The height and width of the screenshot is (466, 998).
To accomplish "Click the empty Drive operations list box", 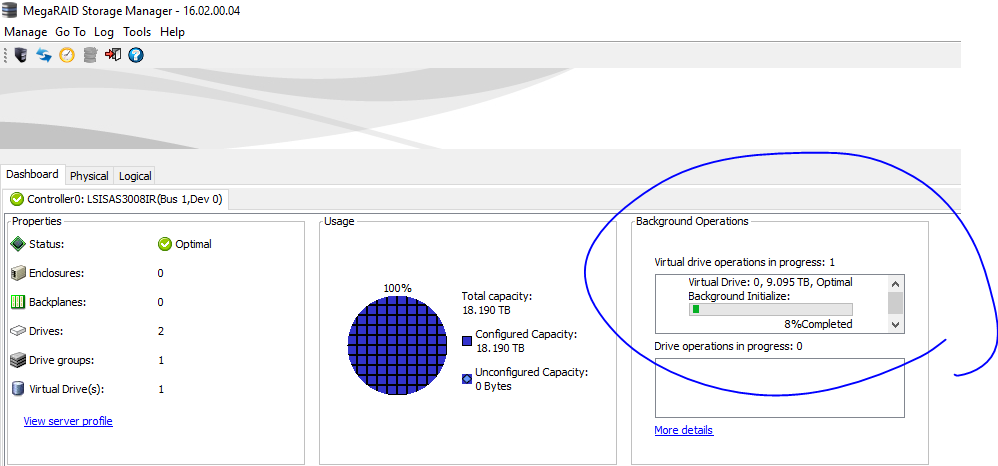I will (x=780, y=388).
